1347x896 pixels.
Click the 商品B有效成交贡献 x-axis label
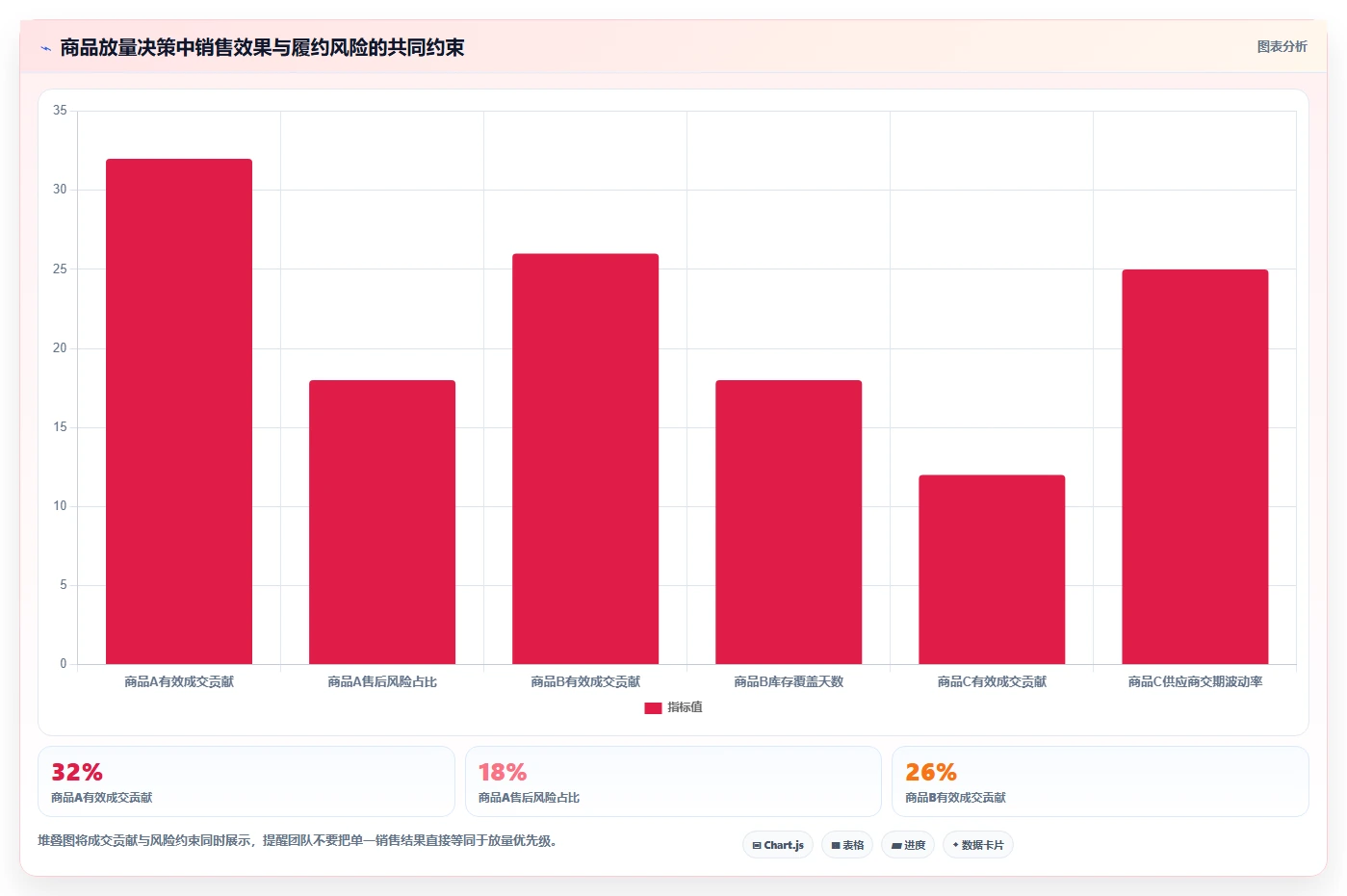[x=585, y=681]
